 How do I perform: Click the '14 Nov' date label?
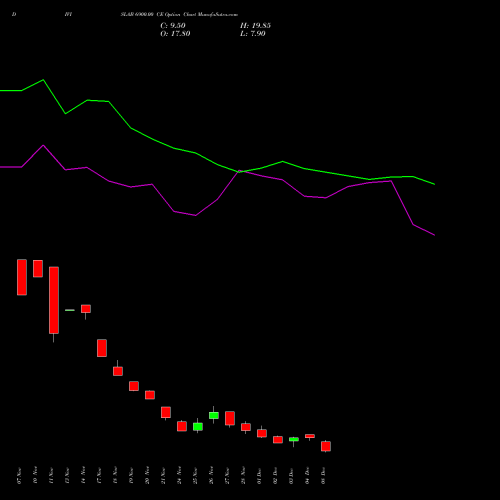pyautogui.click(x=83, y=476)
